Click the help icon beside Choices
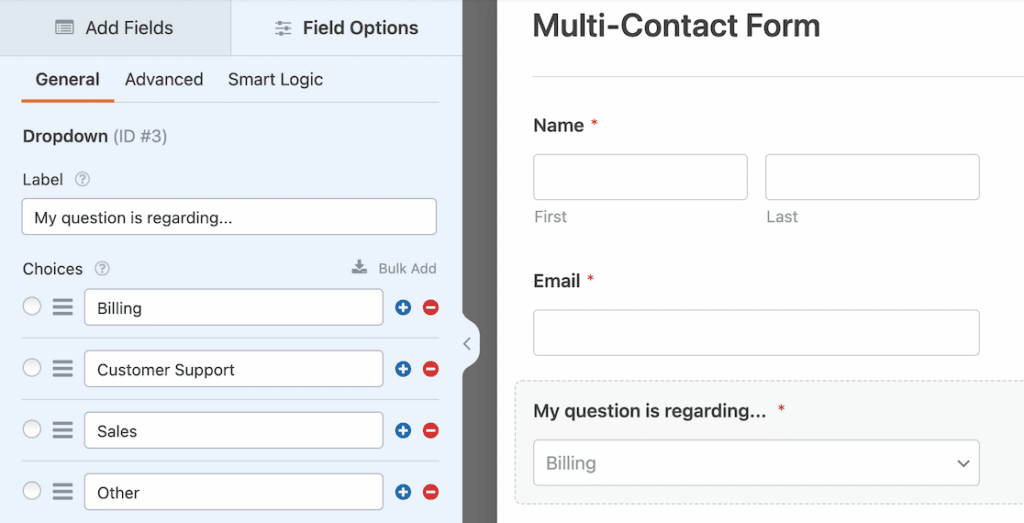 (102, 269)
